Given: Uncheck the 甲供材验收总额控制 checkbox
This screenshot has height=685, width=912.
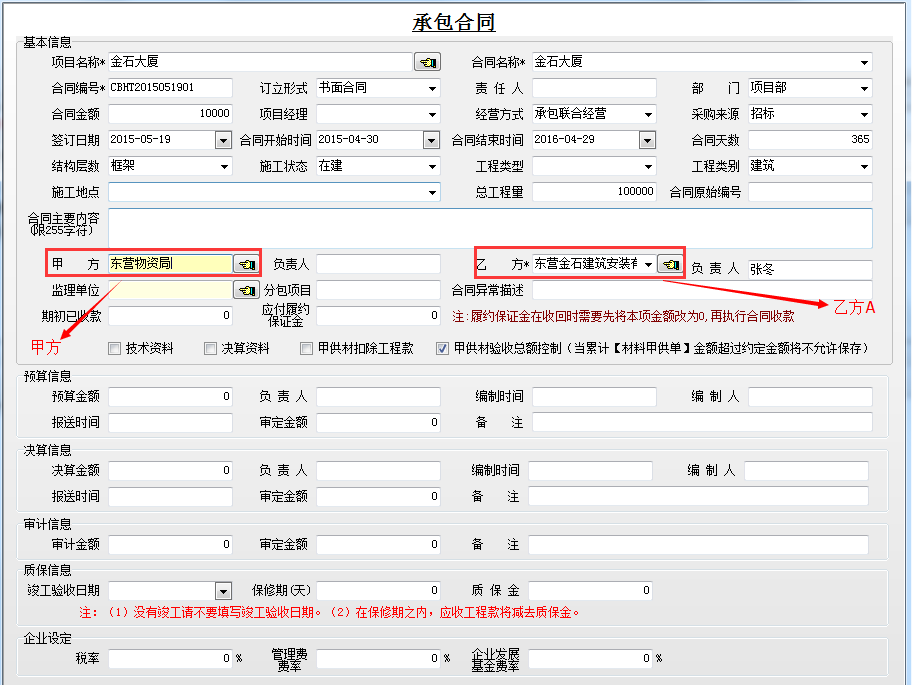Looking at the screenshot, I should pos(442,349).
